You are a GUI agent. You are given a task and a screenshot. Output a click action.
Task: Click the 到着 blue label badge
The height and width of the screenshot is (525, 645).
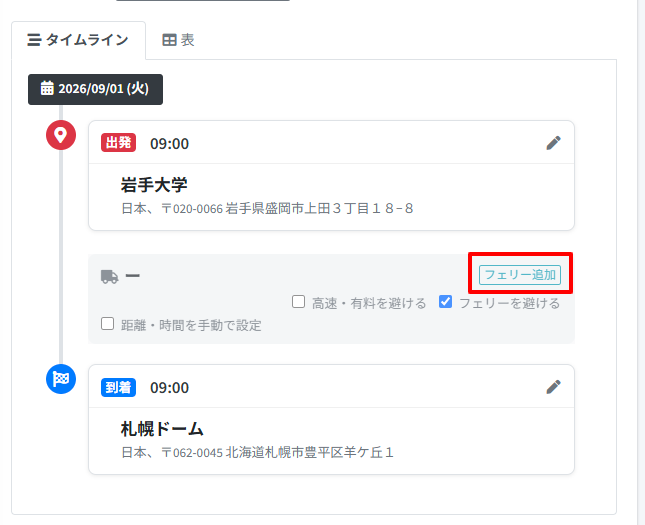coord(118,387)
